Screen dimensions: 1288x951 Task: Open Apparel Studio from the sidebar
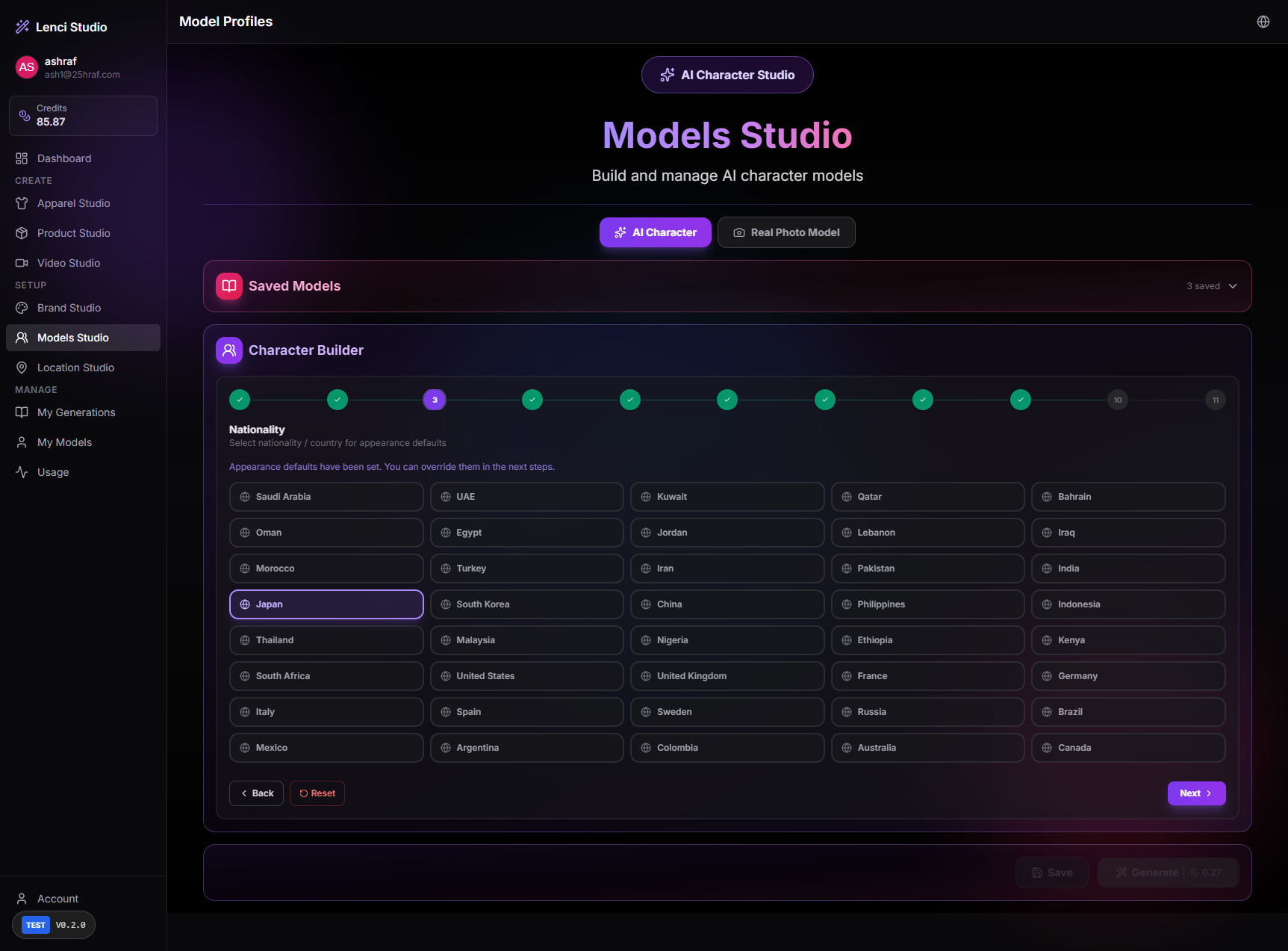click(x=73, y=203)
